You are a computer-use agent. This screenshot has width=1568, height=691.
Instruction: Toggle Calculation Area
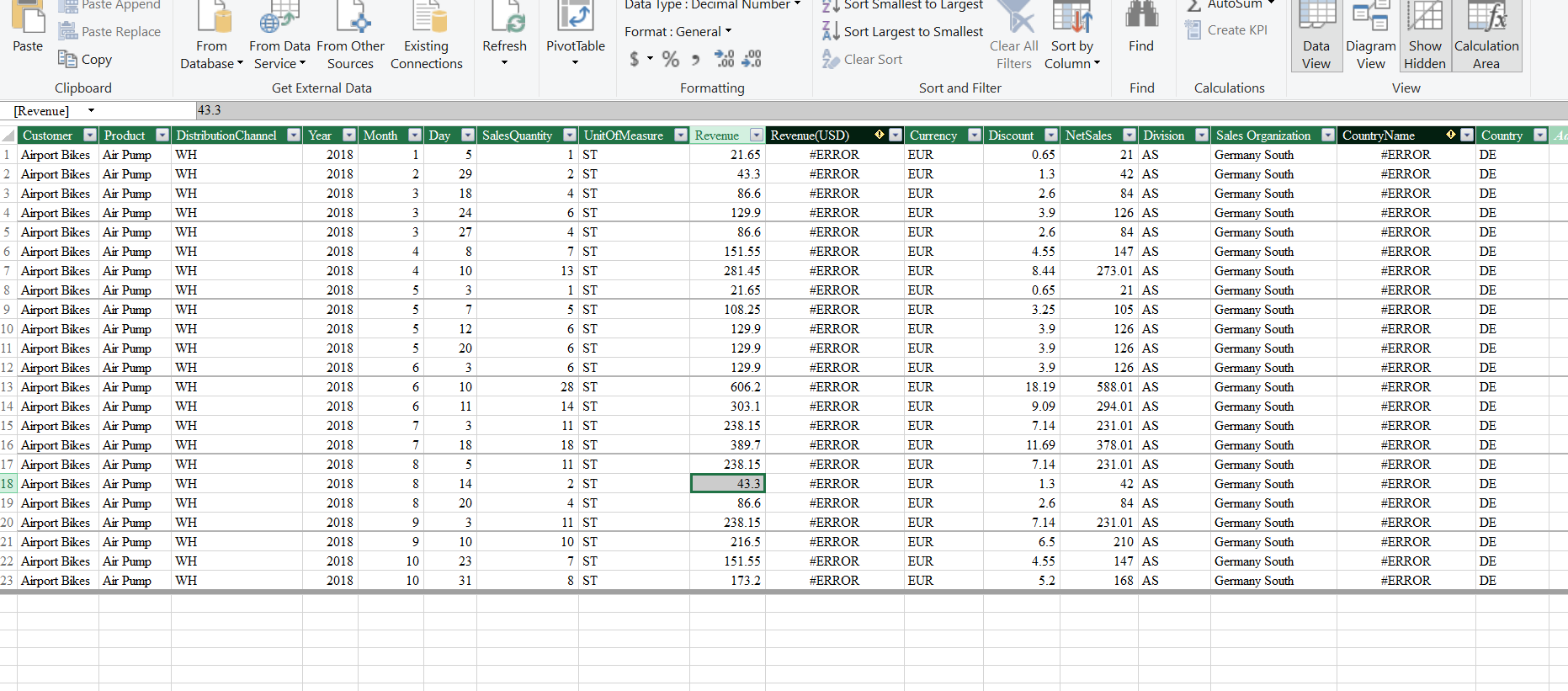pyautogui.click(x=1486, y=36)
